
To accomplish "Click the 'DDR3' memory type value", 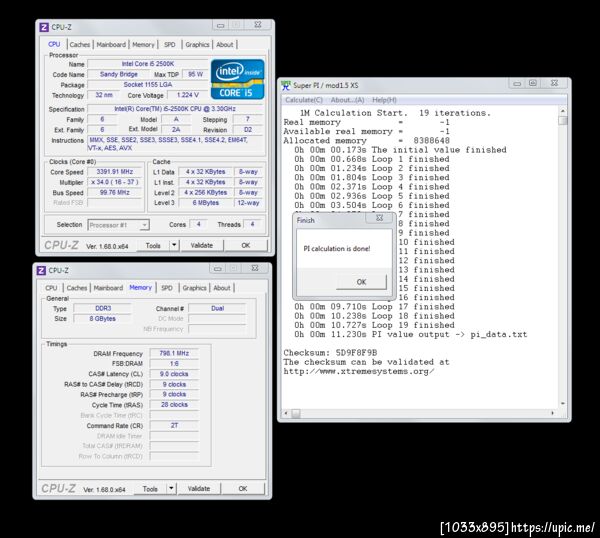I will pyautogui.click(x=103, y=308).
